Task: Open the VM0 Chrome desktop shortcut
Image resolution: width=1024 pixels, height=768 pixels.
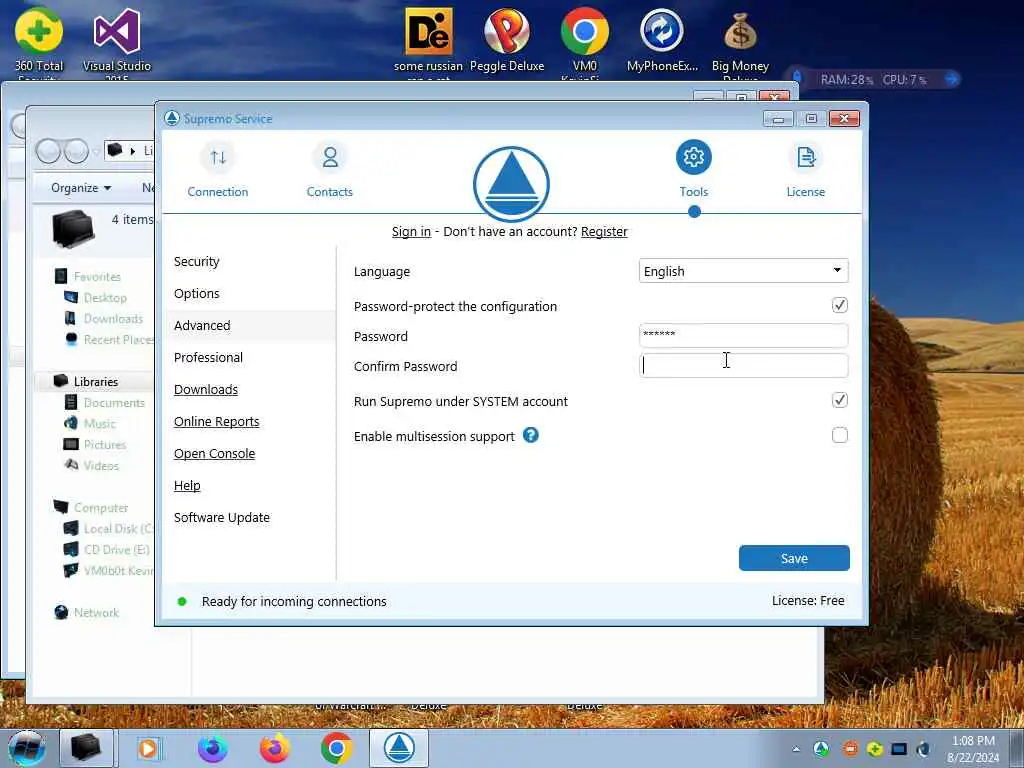Action: point(584,42)
